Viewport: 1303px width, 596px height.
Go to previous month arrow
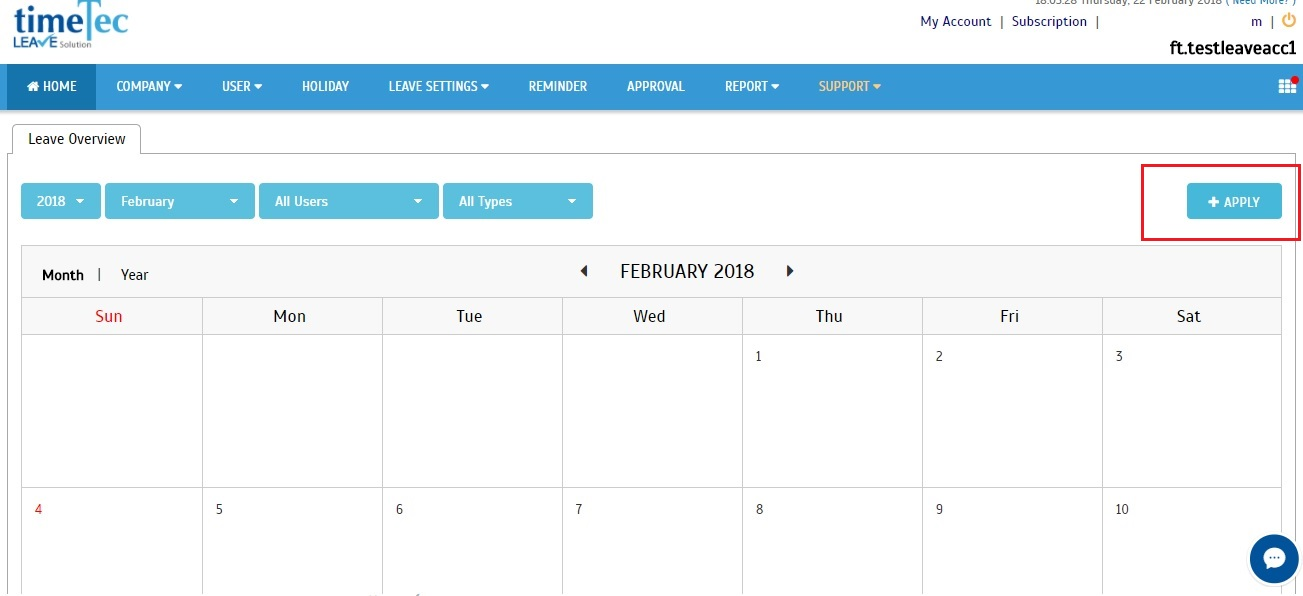click(x=584, y=271)
